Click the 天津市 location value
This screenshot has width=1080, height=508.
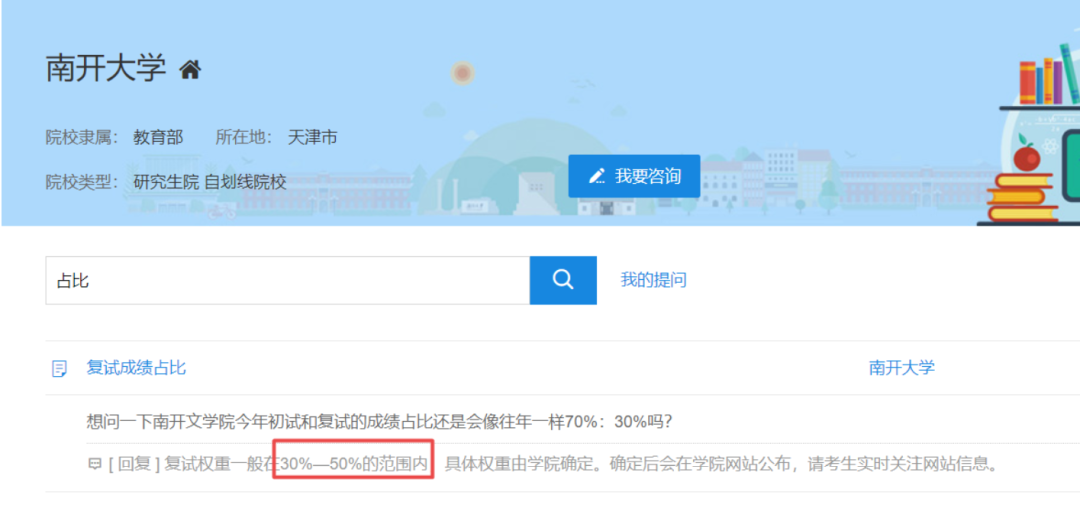point(313,137)
